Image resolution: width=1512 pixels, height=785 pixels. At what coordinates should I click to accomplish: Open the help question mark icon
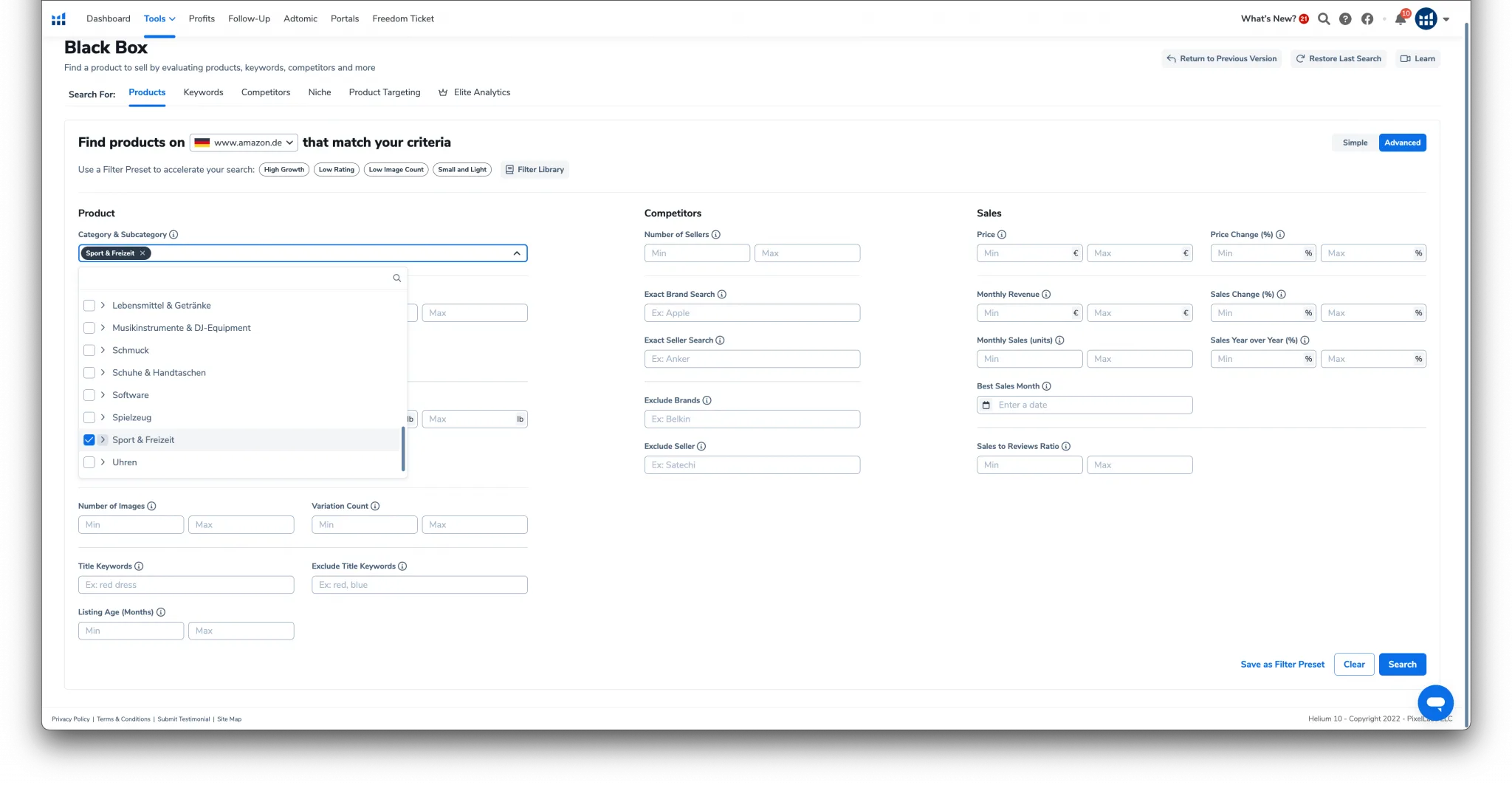[x=1345, y=19]
